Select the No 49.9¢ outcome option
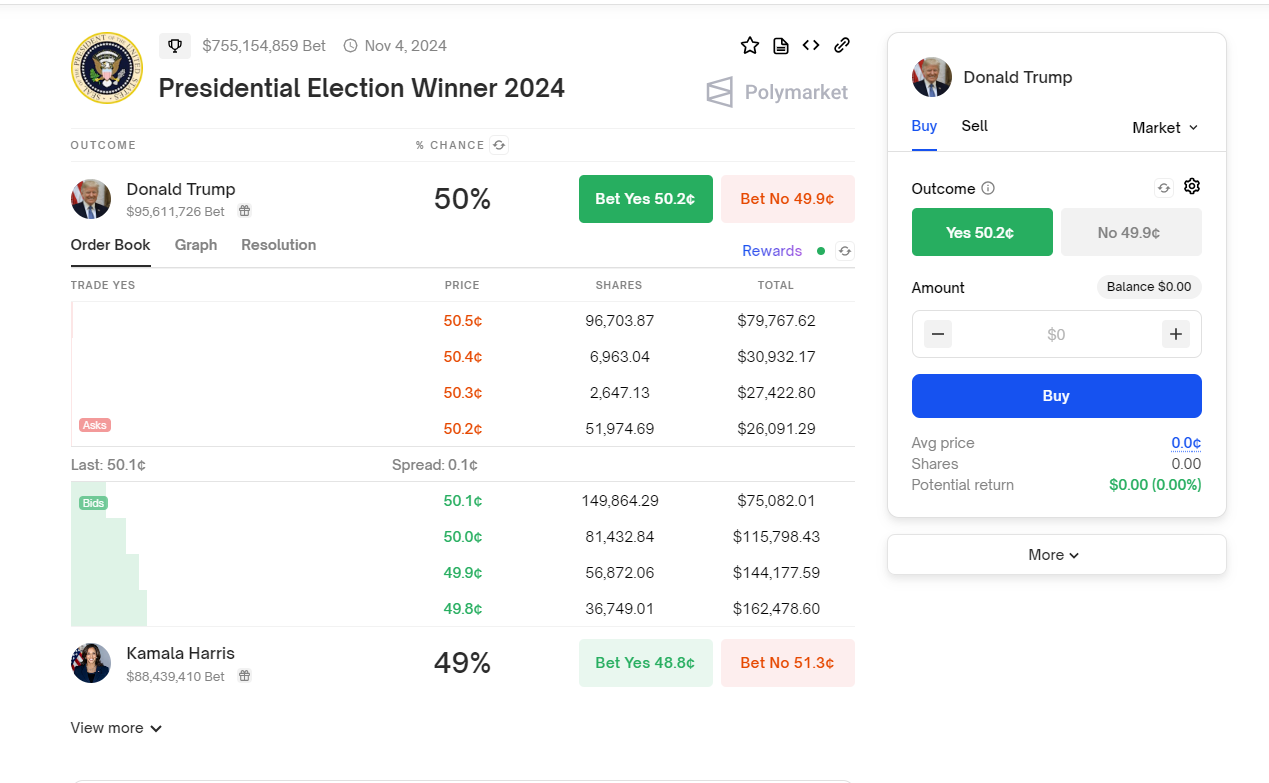The height and width of the screenshot is (783, 1269). (1130, 232)
